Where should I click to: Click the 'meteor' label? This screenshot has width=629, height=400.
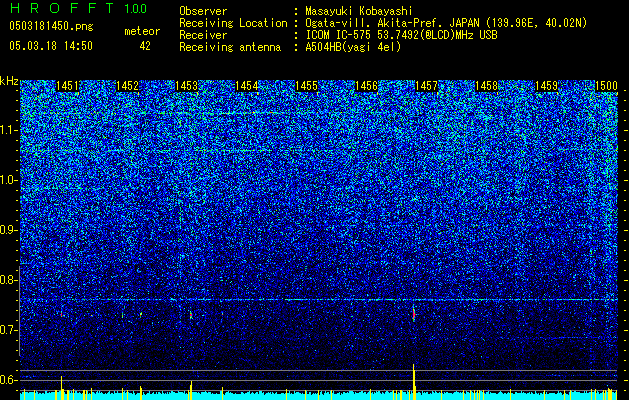(142, 31)
